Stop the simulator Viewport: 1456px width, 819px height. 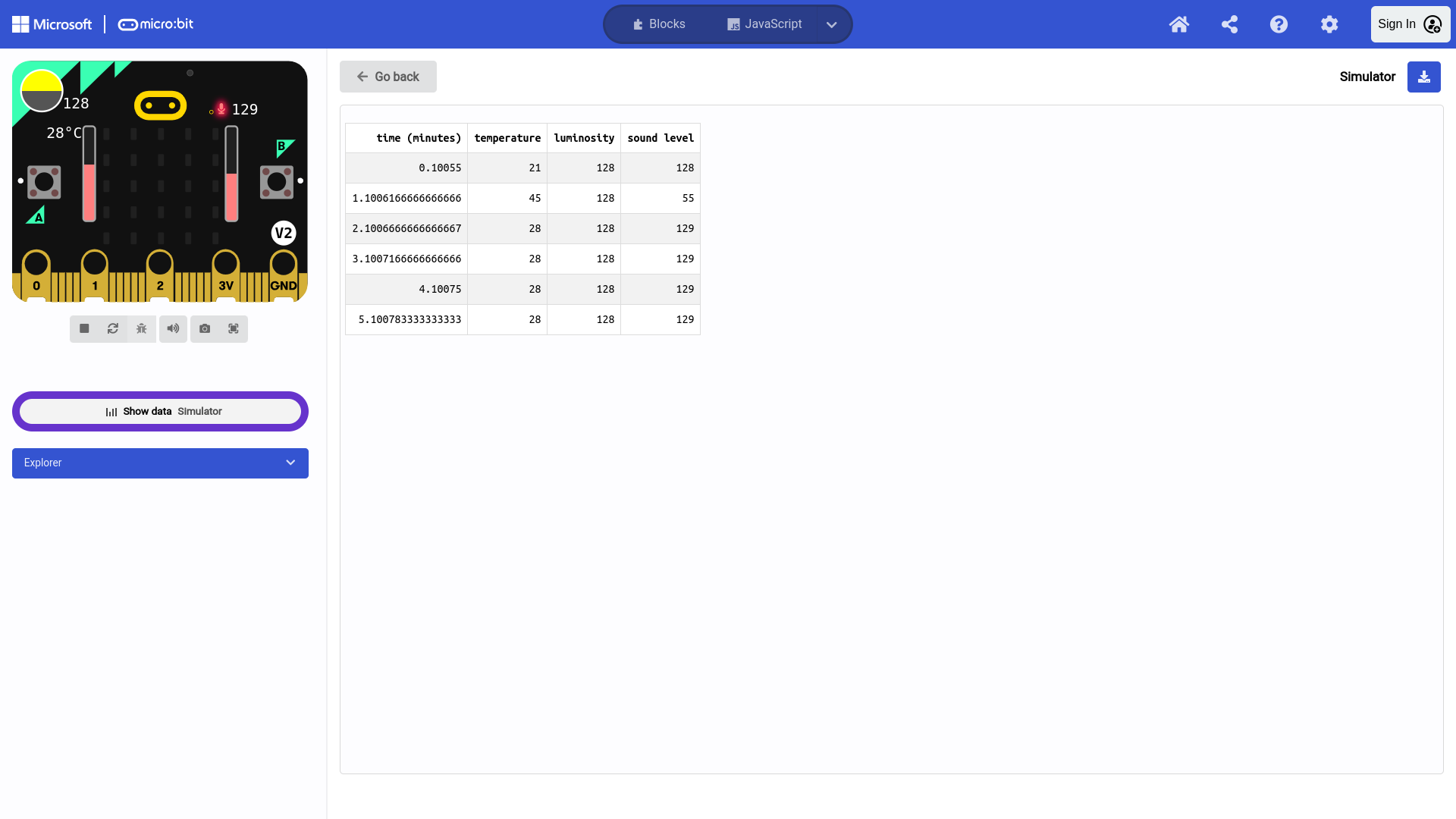[84, 328]
